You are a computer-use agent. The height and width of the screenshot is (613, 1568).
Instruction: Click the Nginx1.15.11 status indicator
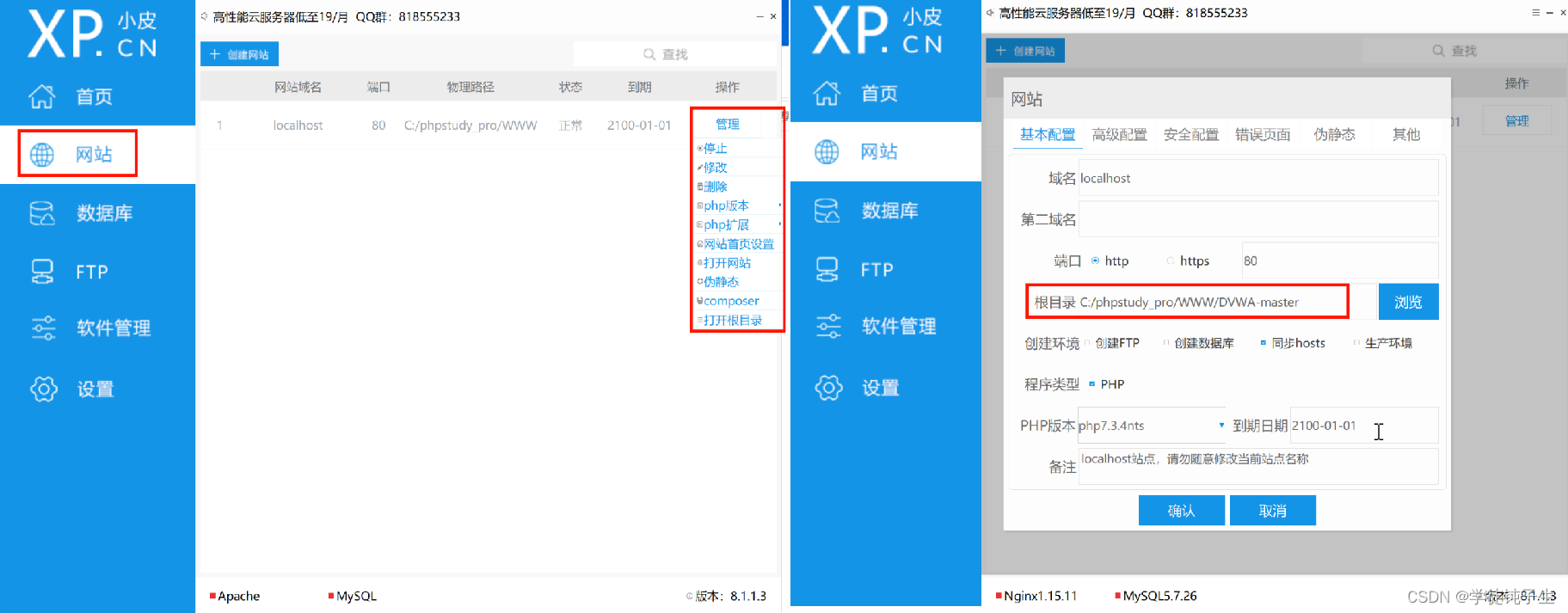pos(1036,596)
